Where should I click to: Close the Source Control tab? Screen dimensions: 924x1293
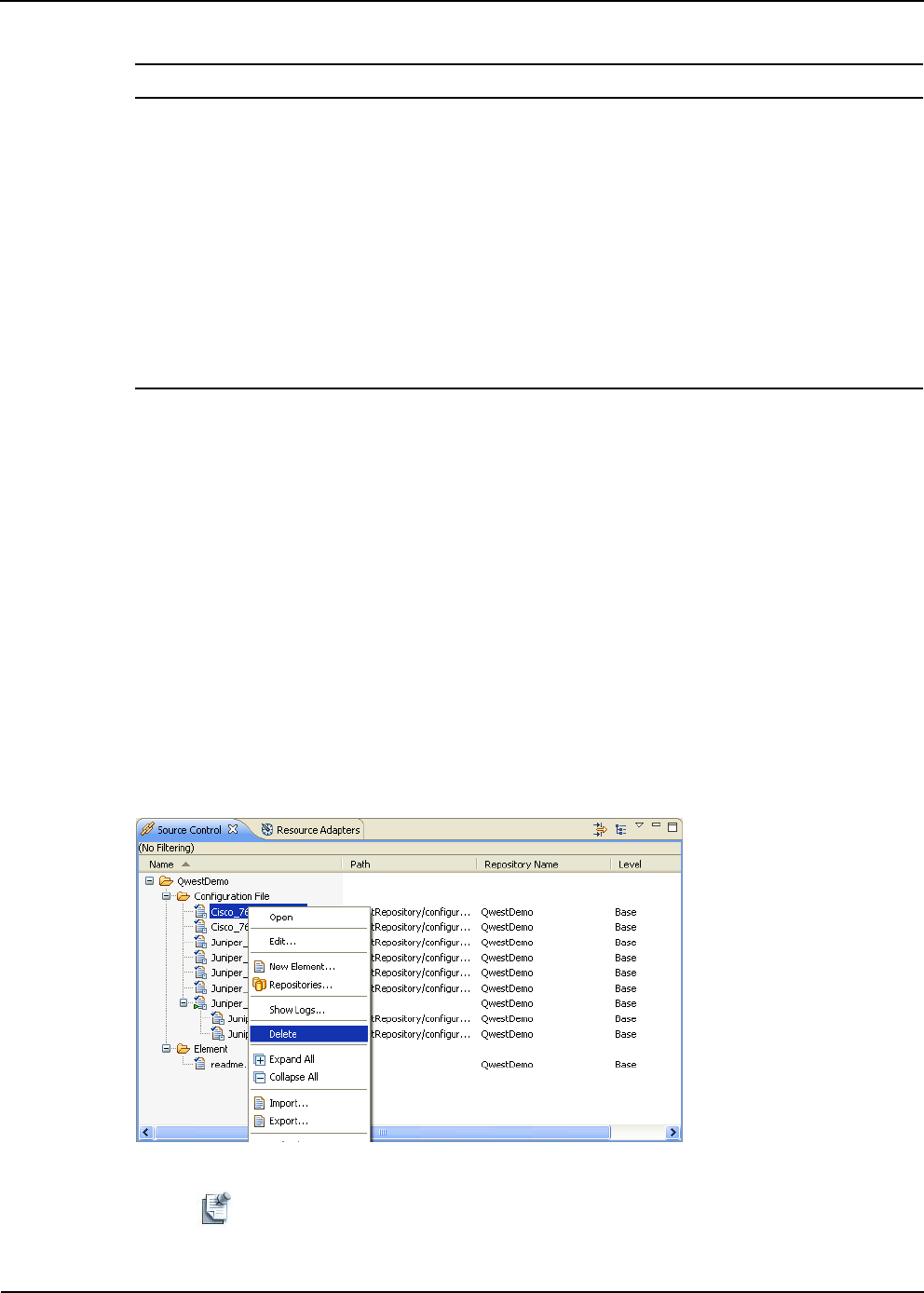point(233,829)
